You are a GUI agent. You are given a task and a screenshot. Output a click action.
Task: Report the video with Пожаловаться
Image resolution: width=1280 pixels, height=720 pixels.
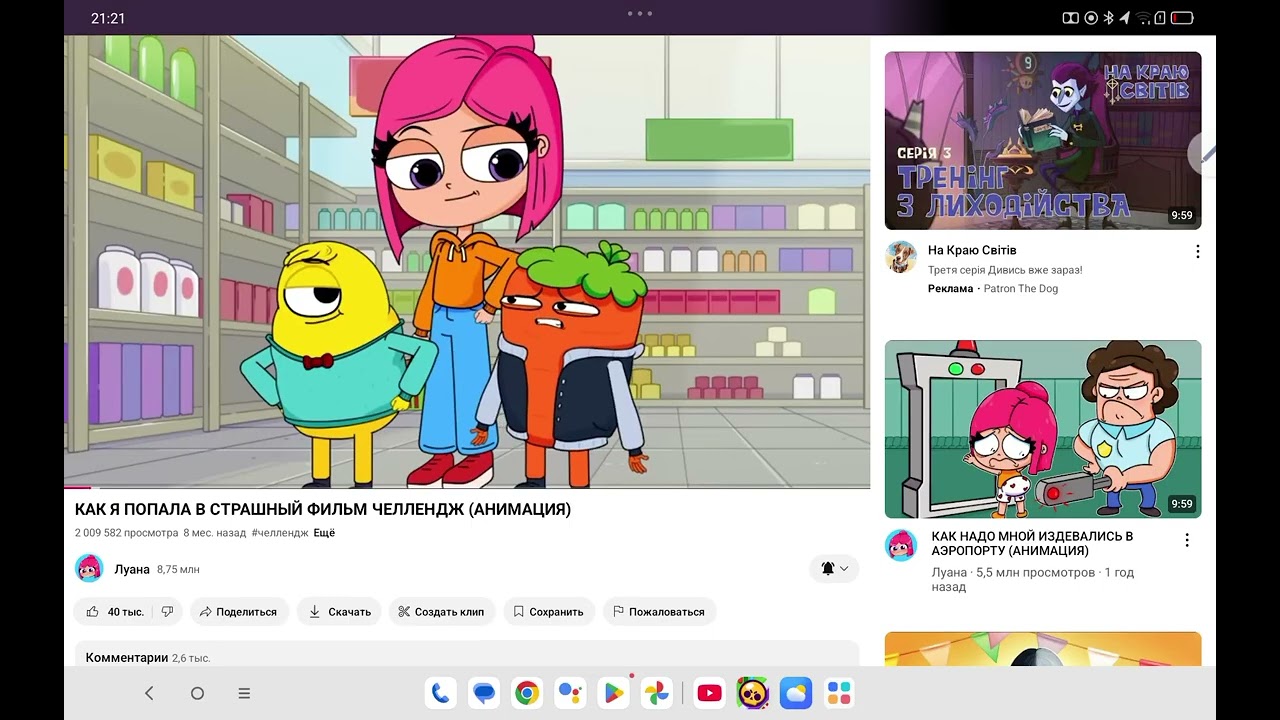659,611
